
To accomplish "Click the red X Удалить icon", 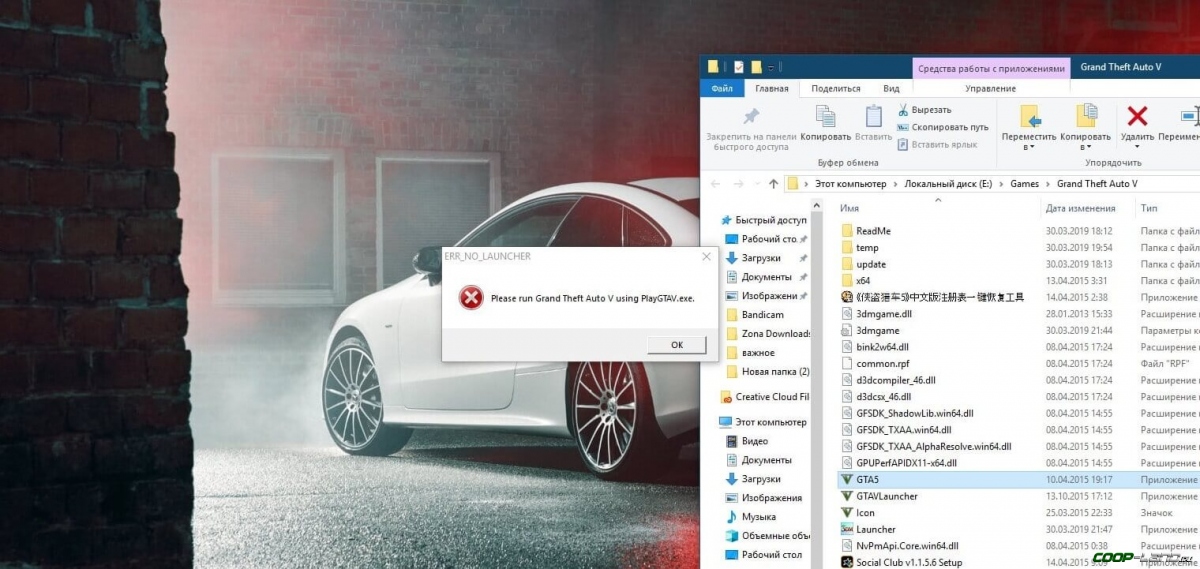I will pyautogui.click(x=1137, y=115).
